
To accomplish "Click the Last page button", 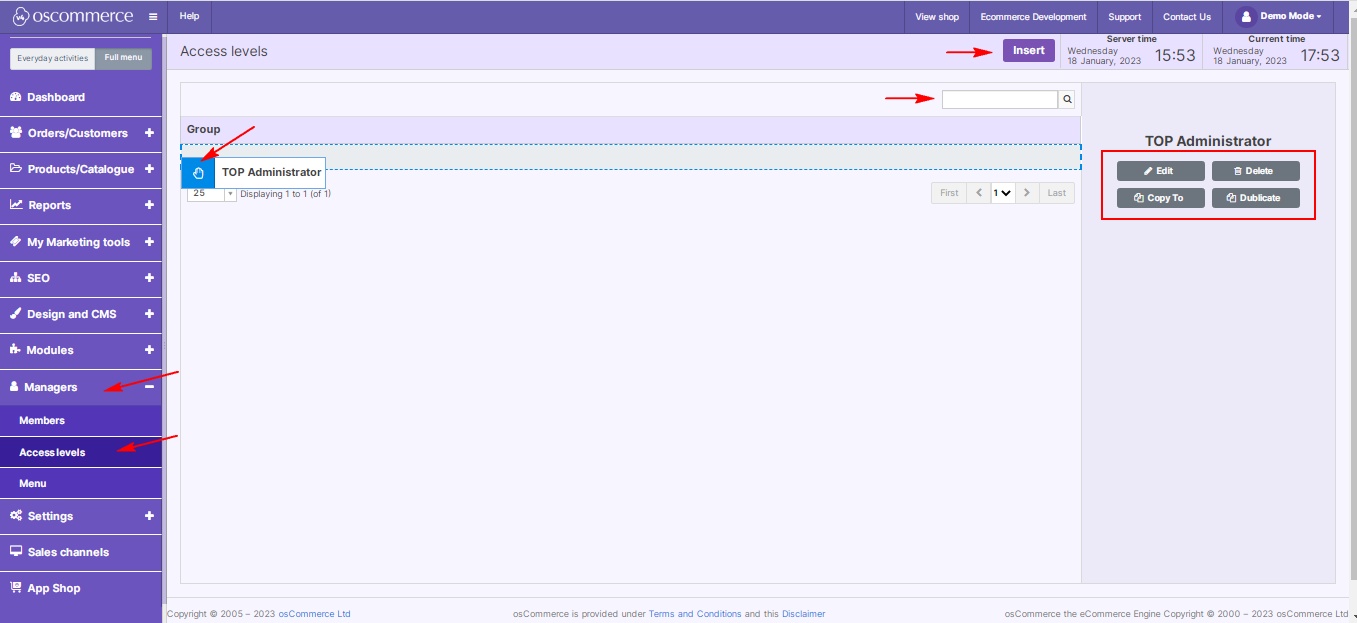I will click(x=1057, y=193).
